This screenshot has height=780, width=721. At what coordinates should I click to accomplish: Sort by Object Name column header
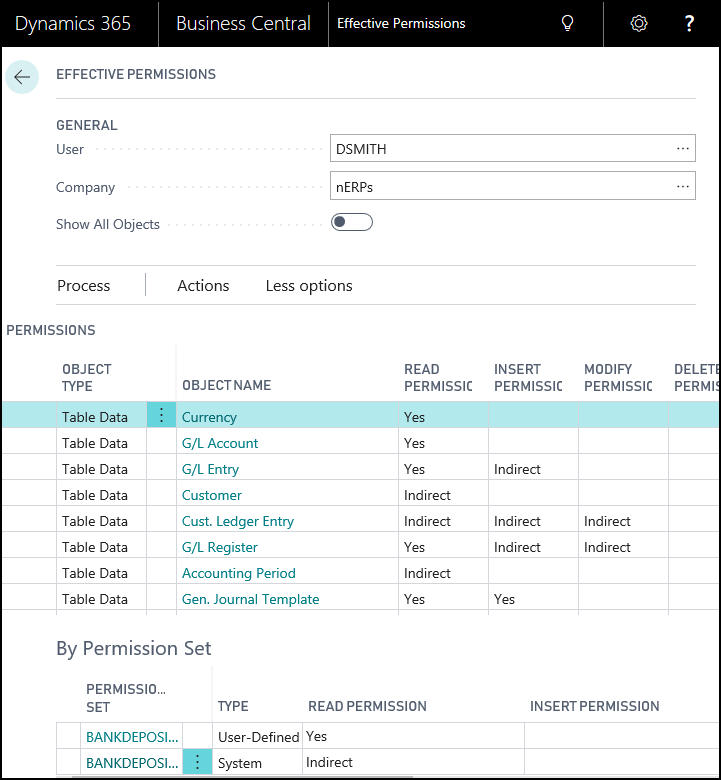(x=226, y=385)
